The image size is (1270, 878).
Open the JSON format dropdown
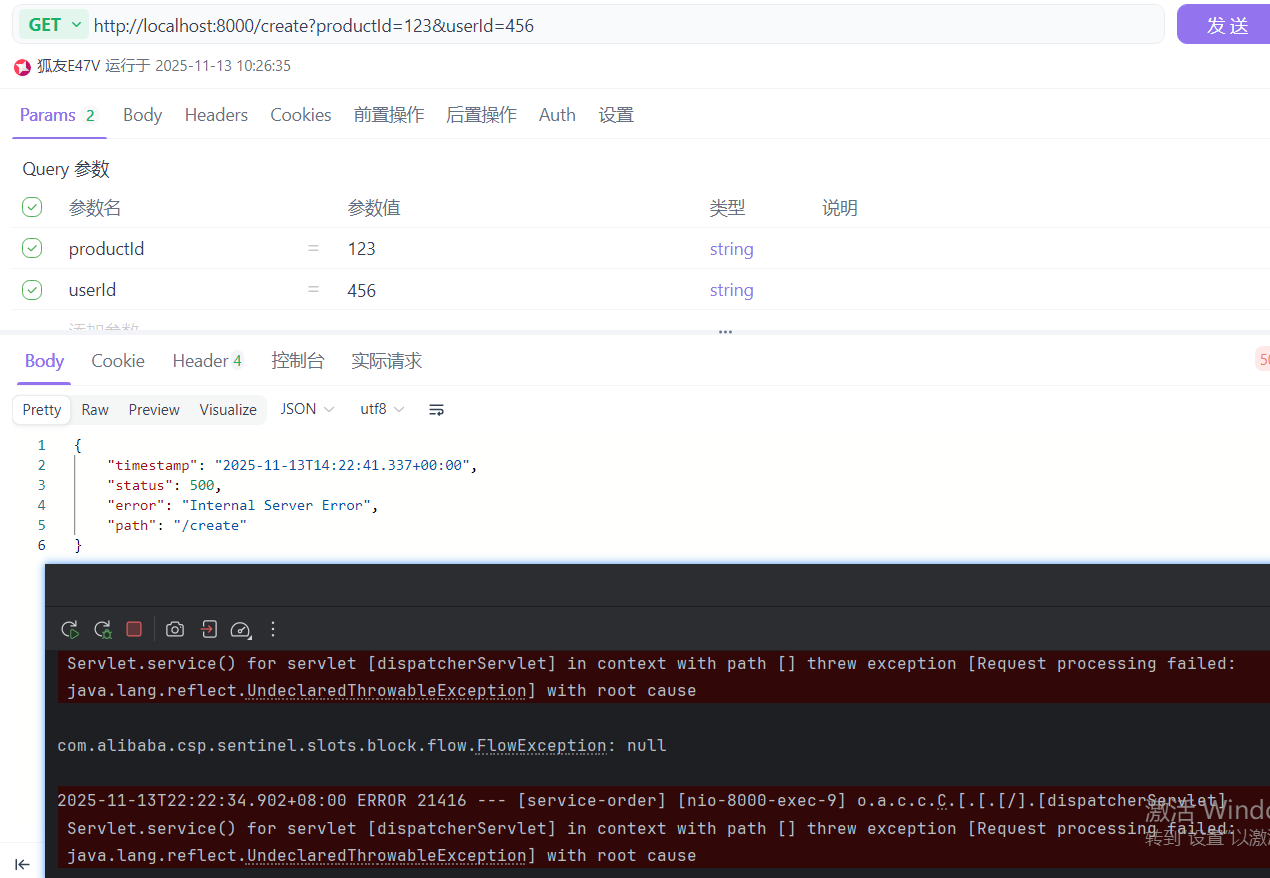307,409
